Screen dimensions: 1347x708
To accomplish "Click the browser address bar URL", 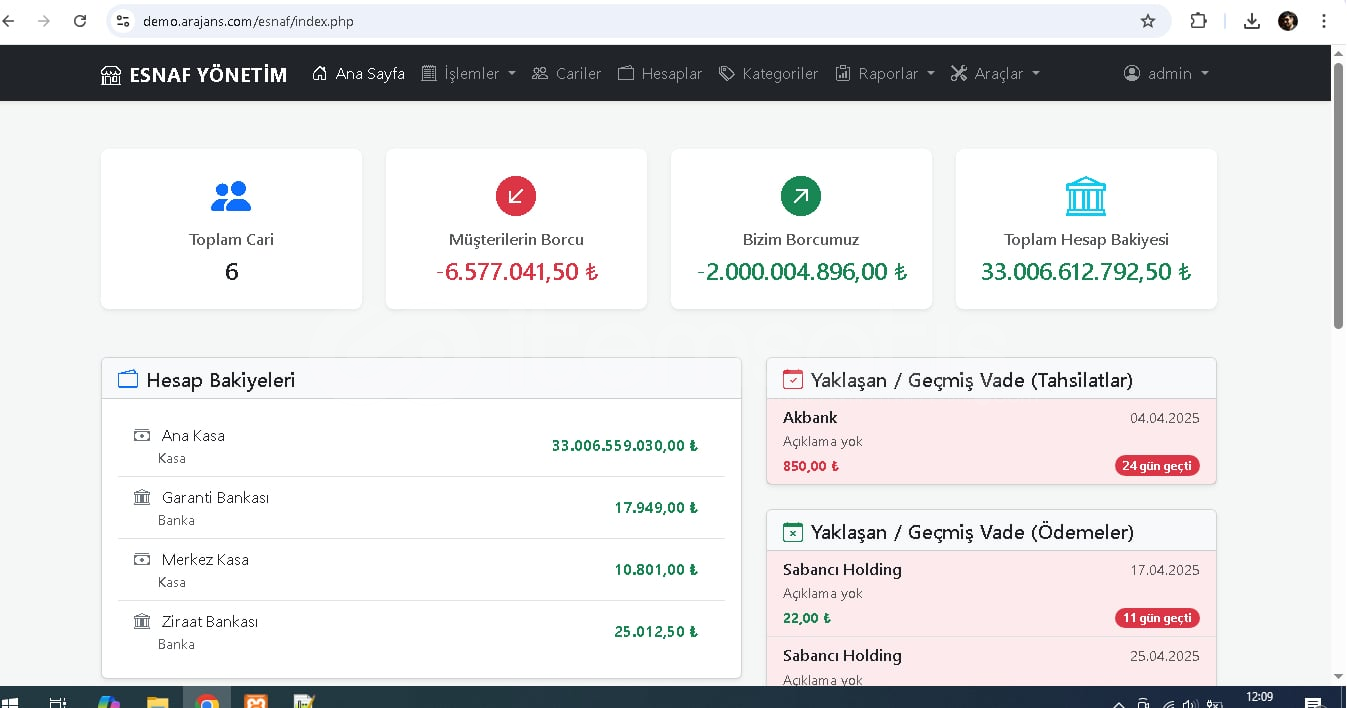I will (x=248, y=21).
